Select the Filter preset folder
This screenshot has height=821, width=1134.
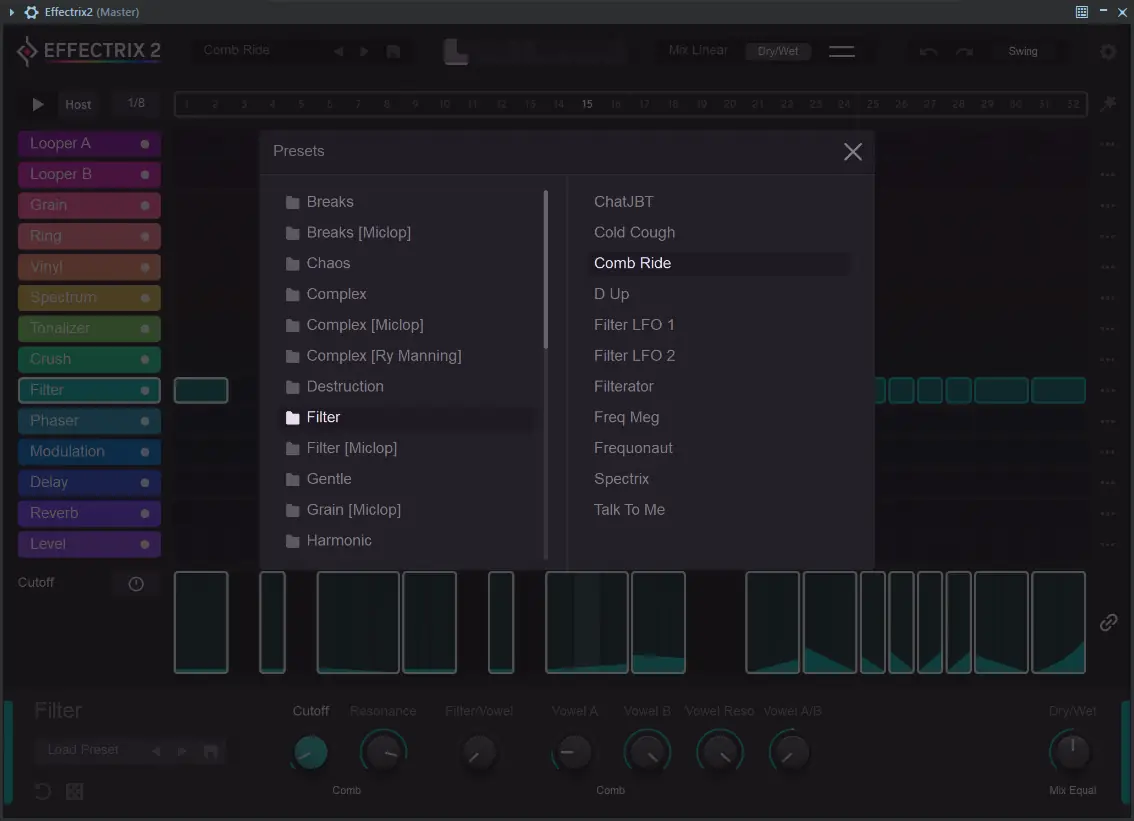coord(409,417)
